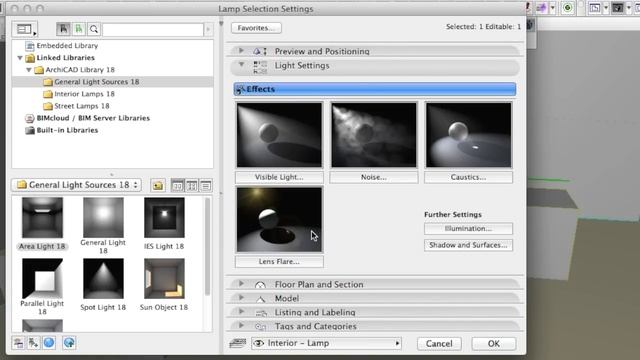
Task: Expand the Model panel
Action: (241, 298)
